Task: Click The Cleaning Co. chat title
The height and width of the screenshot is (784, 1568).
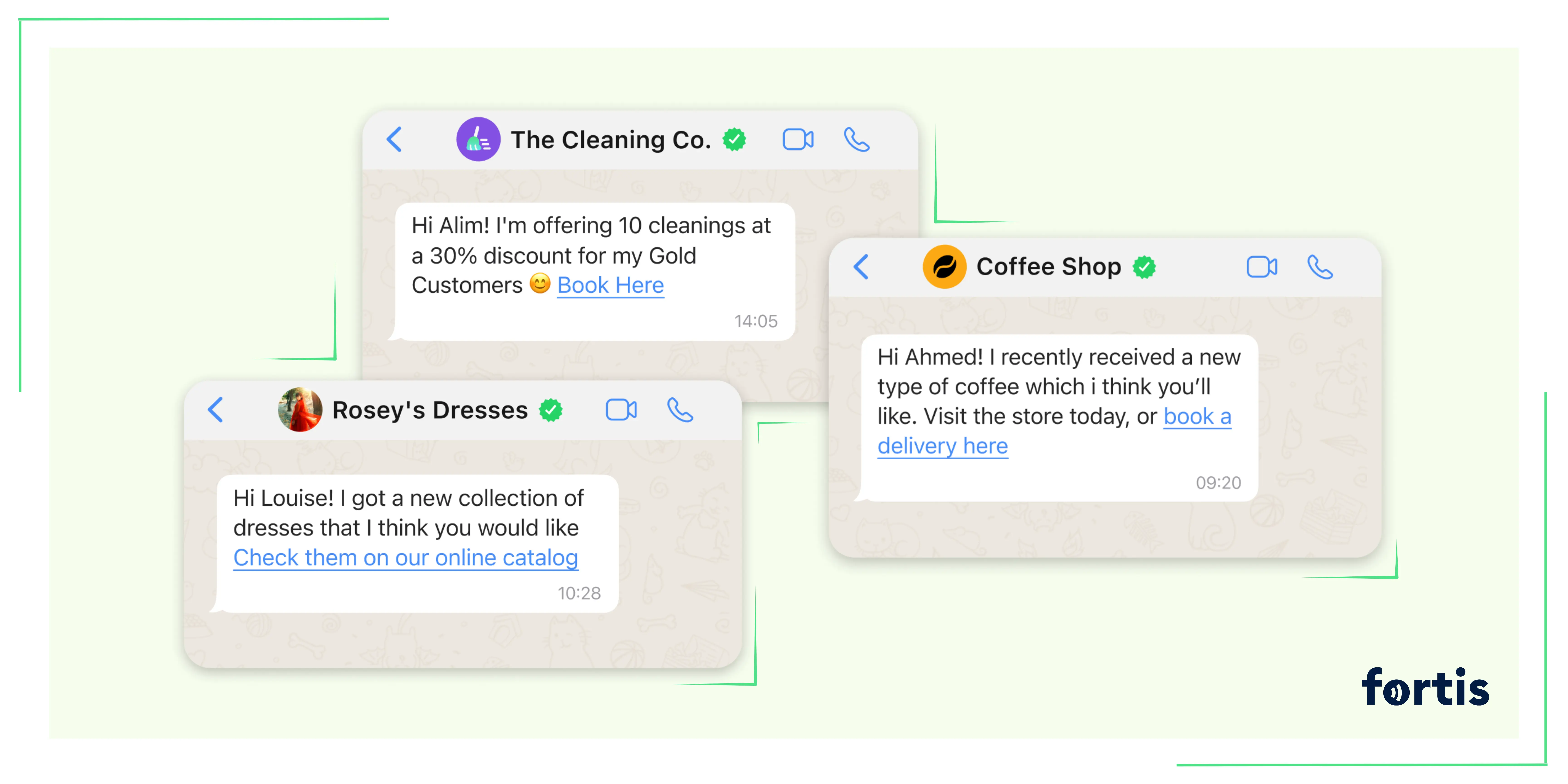Action: pos(611,140)
